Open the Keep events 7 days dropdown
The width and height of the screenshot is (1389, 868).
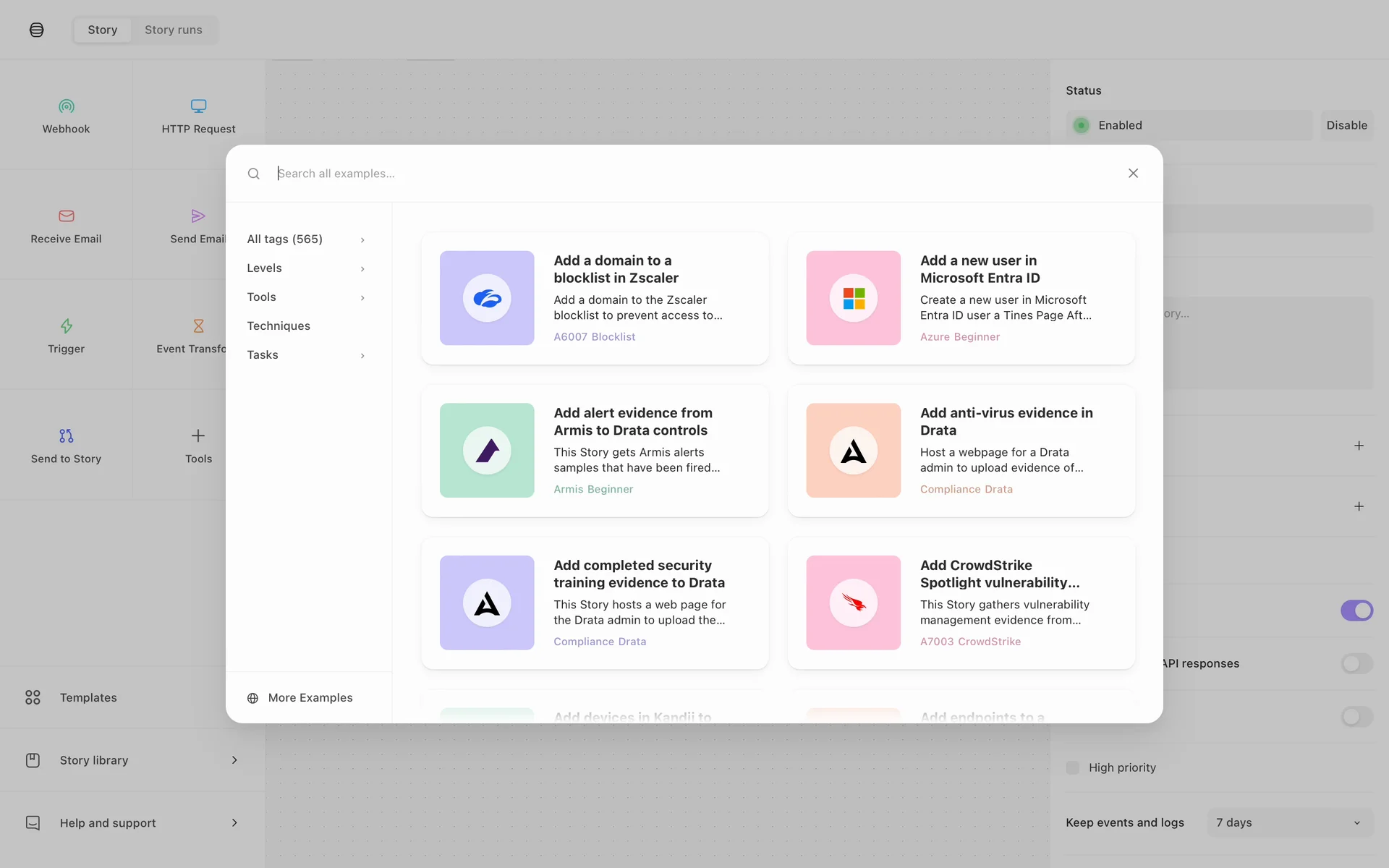(x=1289, y=822)
